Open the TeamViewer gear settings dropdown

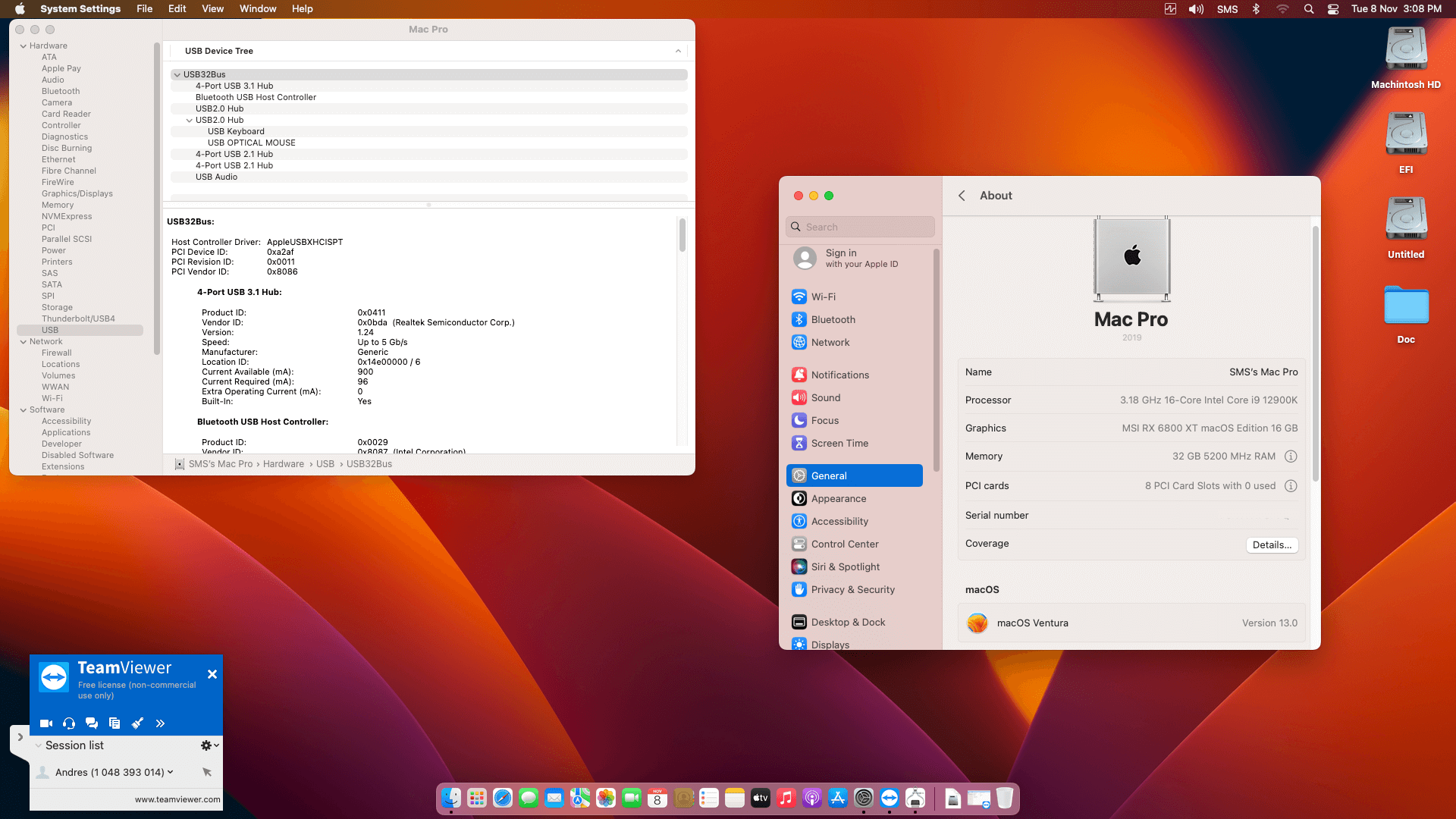pyautogui.click(x=209, y=745)
